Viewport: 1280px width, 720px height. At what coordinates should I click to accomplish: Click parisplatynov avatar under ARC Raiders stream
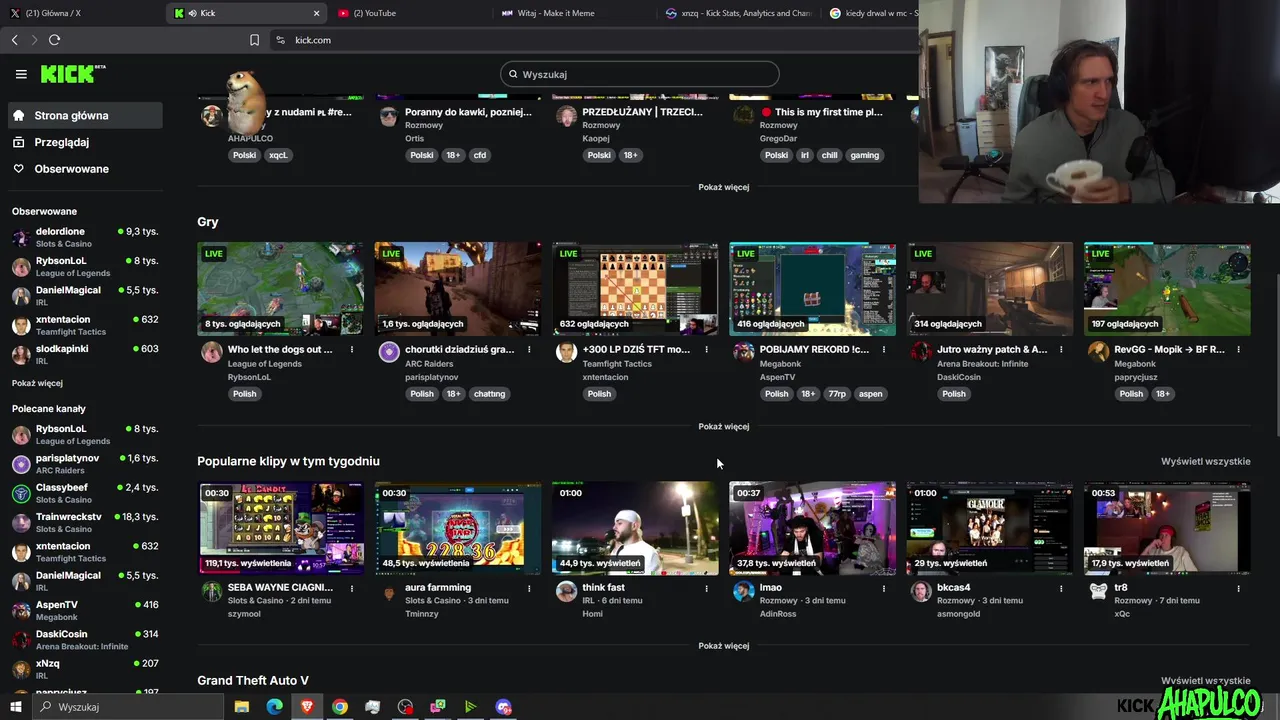tap(389, 352)
